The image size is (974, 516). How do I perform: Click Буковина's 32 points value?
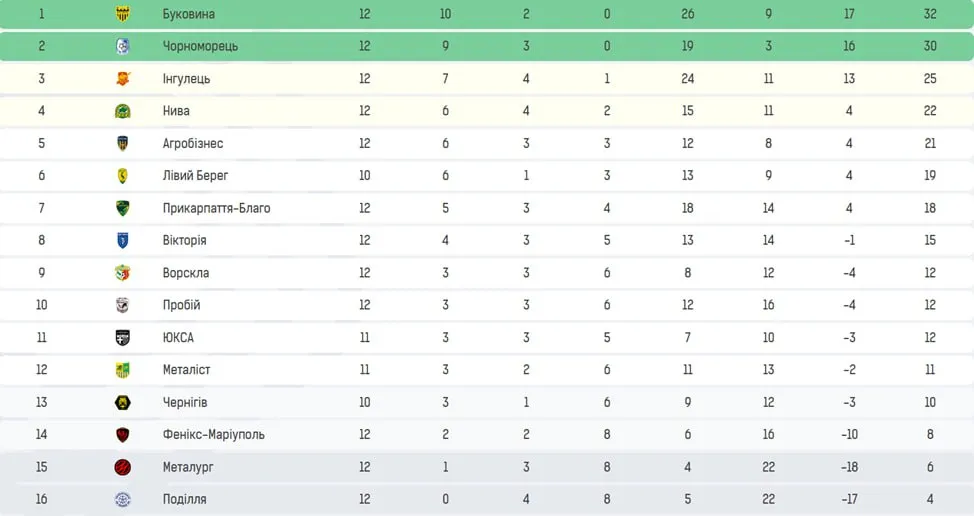click(930, 14)
